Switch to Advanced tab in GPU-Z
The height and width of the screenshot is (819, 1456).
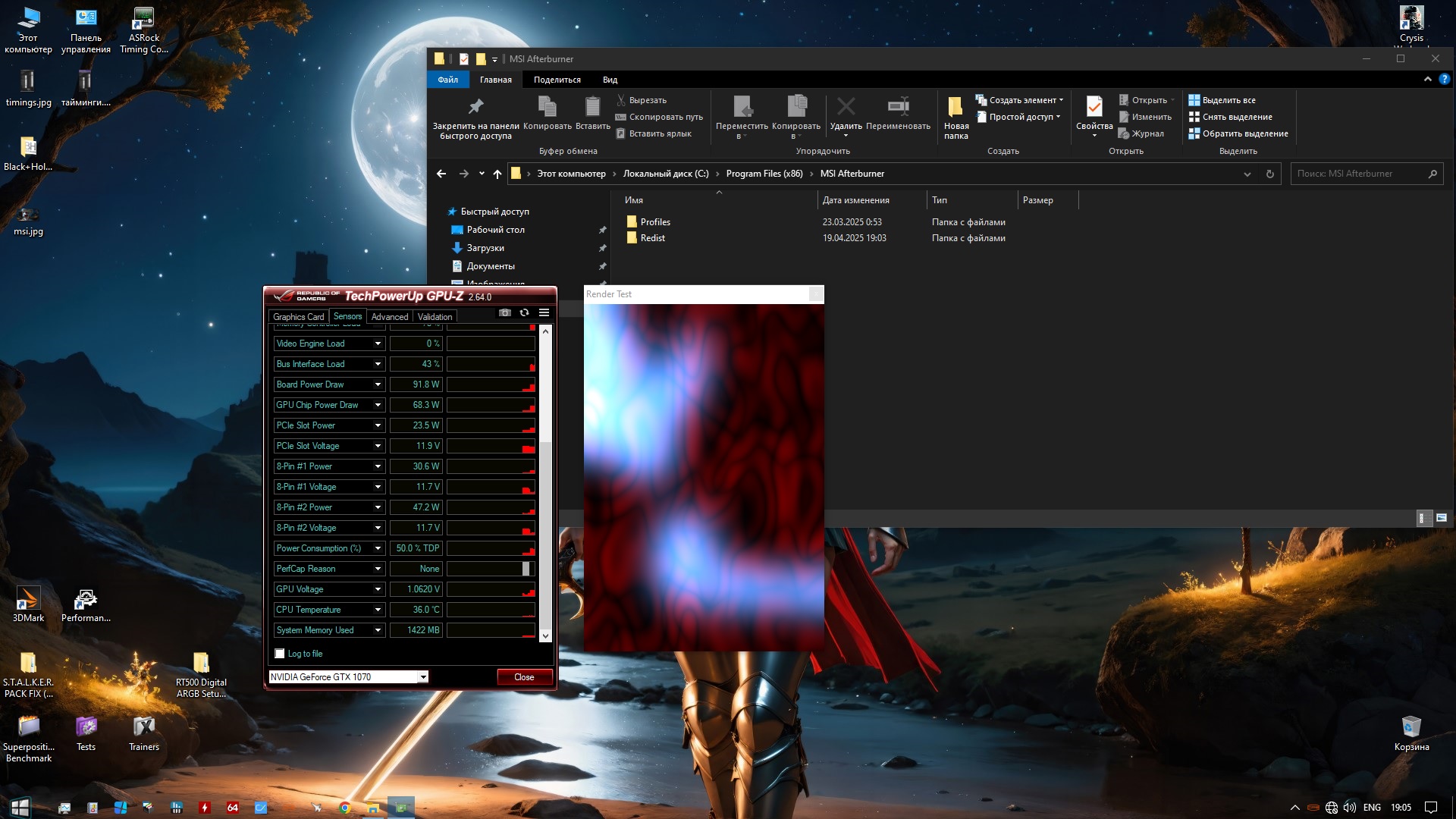[x=390, y=317]
